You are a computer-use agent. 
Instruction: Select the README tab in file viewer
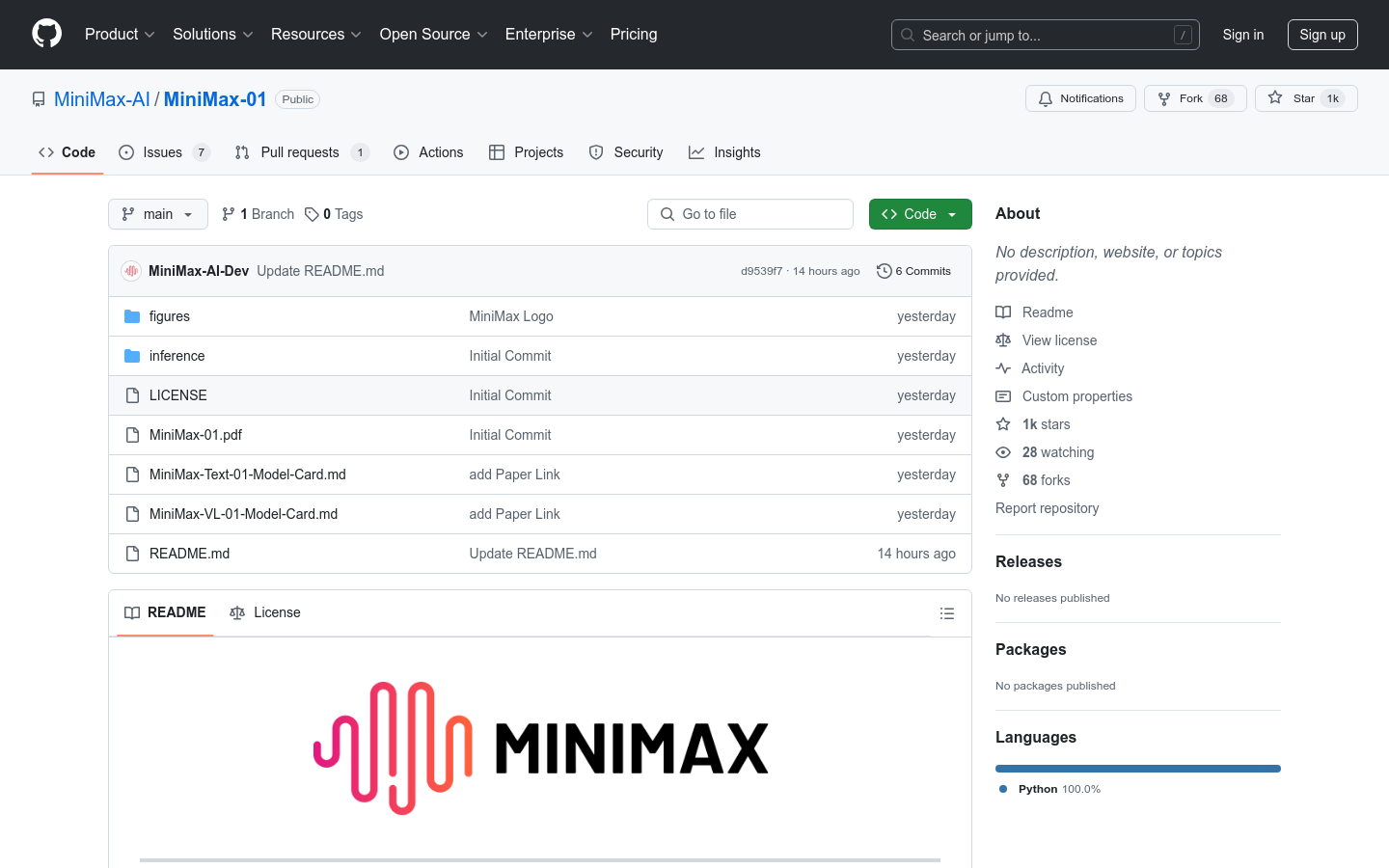point(165,612)
